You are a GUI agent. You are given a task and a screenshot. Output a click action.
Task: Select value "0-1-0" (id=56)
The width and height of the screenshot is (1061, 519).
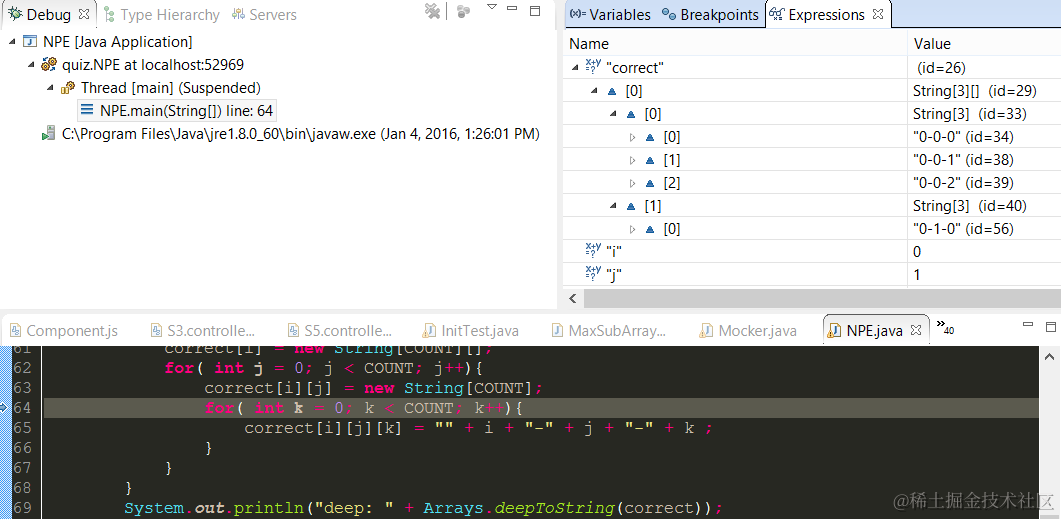pyautogui.click(x=963, y=229)
